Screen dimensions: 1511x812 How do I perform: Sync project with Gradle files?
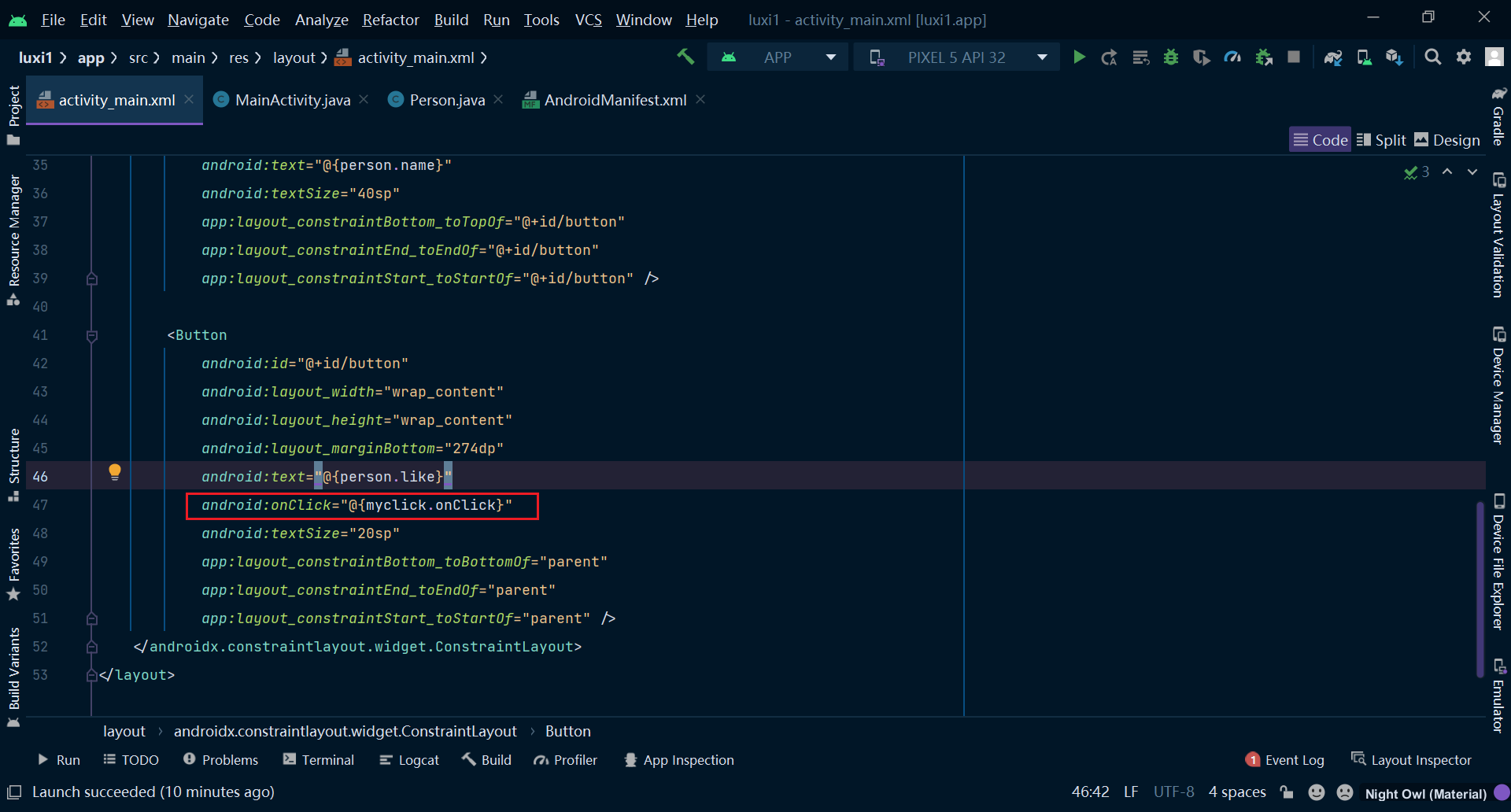tap(1333, 57)
